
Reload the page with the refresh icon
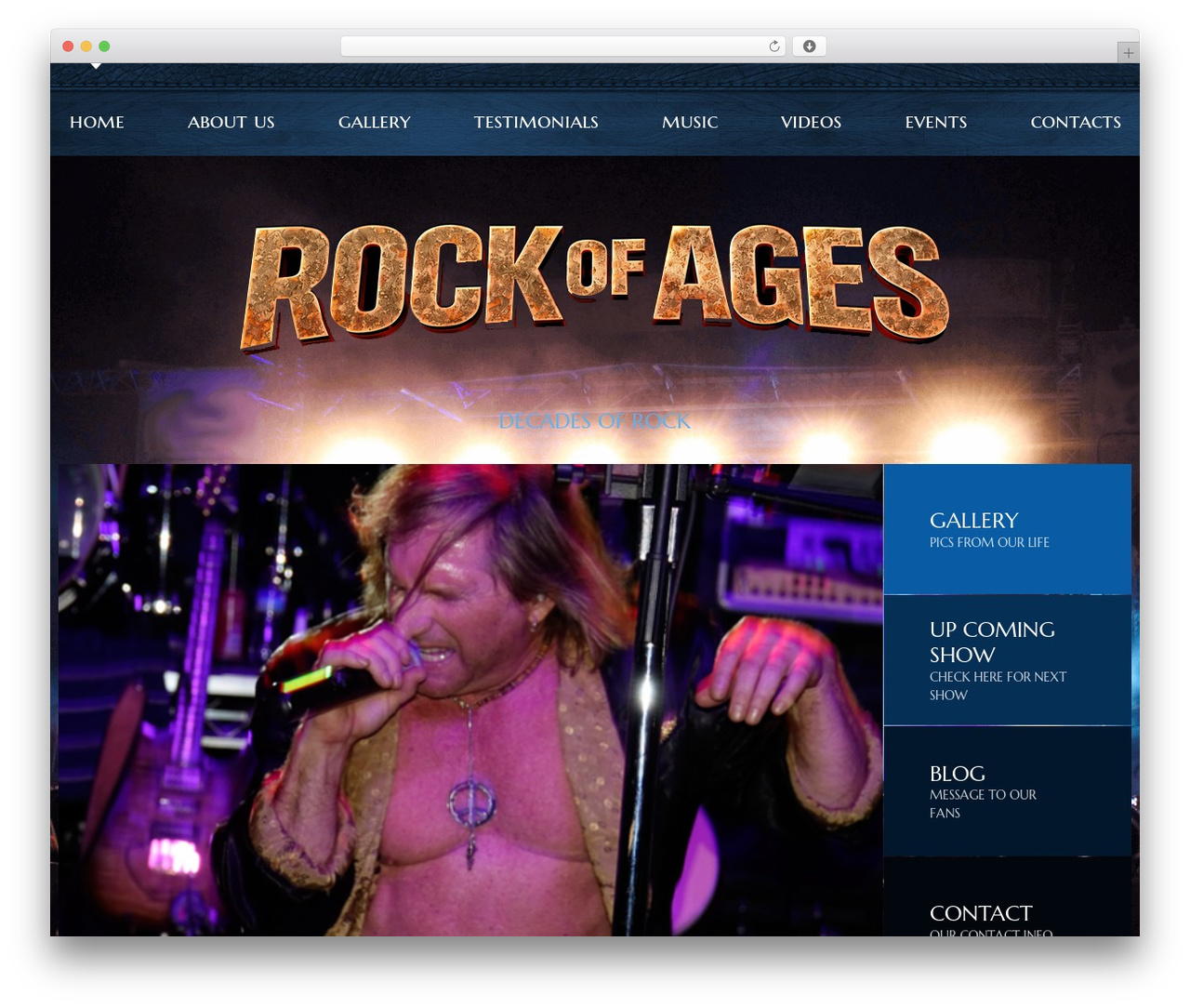[x=773, y=46]
